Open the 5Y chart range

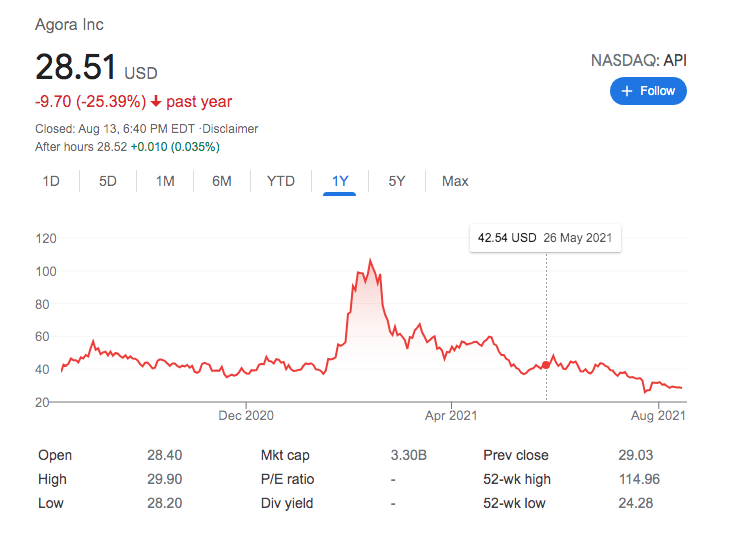coord(396,181)
